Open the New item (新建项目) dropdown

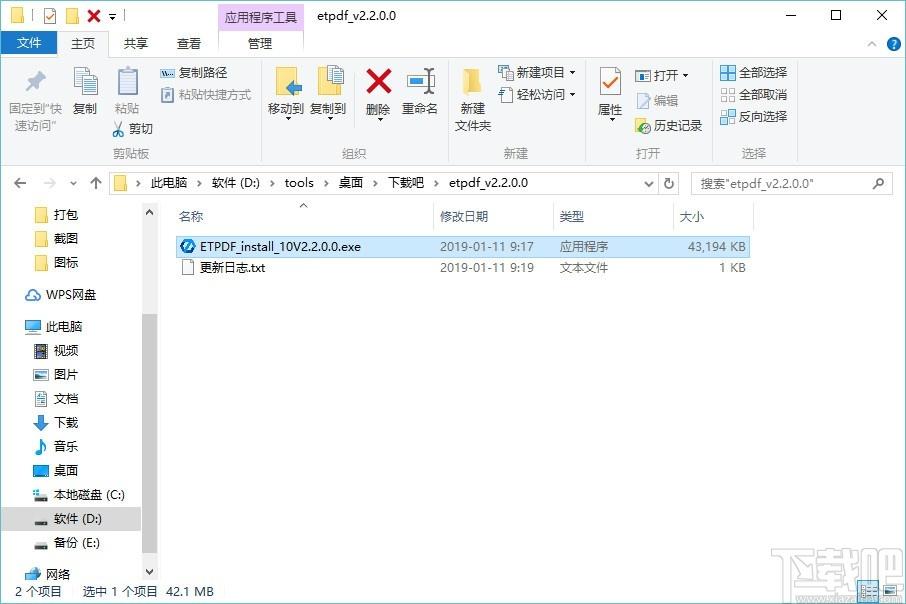tap(537, 73)
